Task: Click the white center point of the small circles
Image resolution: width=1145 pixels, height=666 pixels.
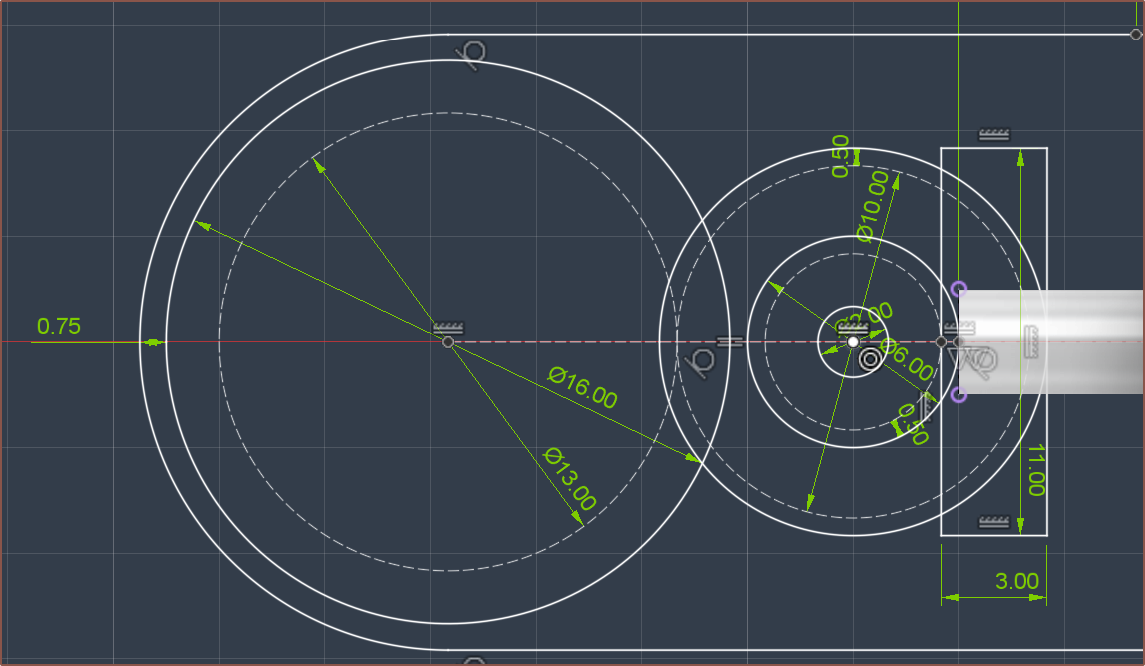Action: [852, 342]
